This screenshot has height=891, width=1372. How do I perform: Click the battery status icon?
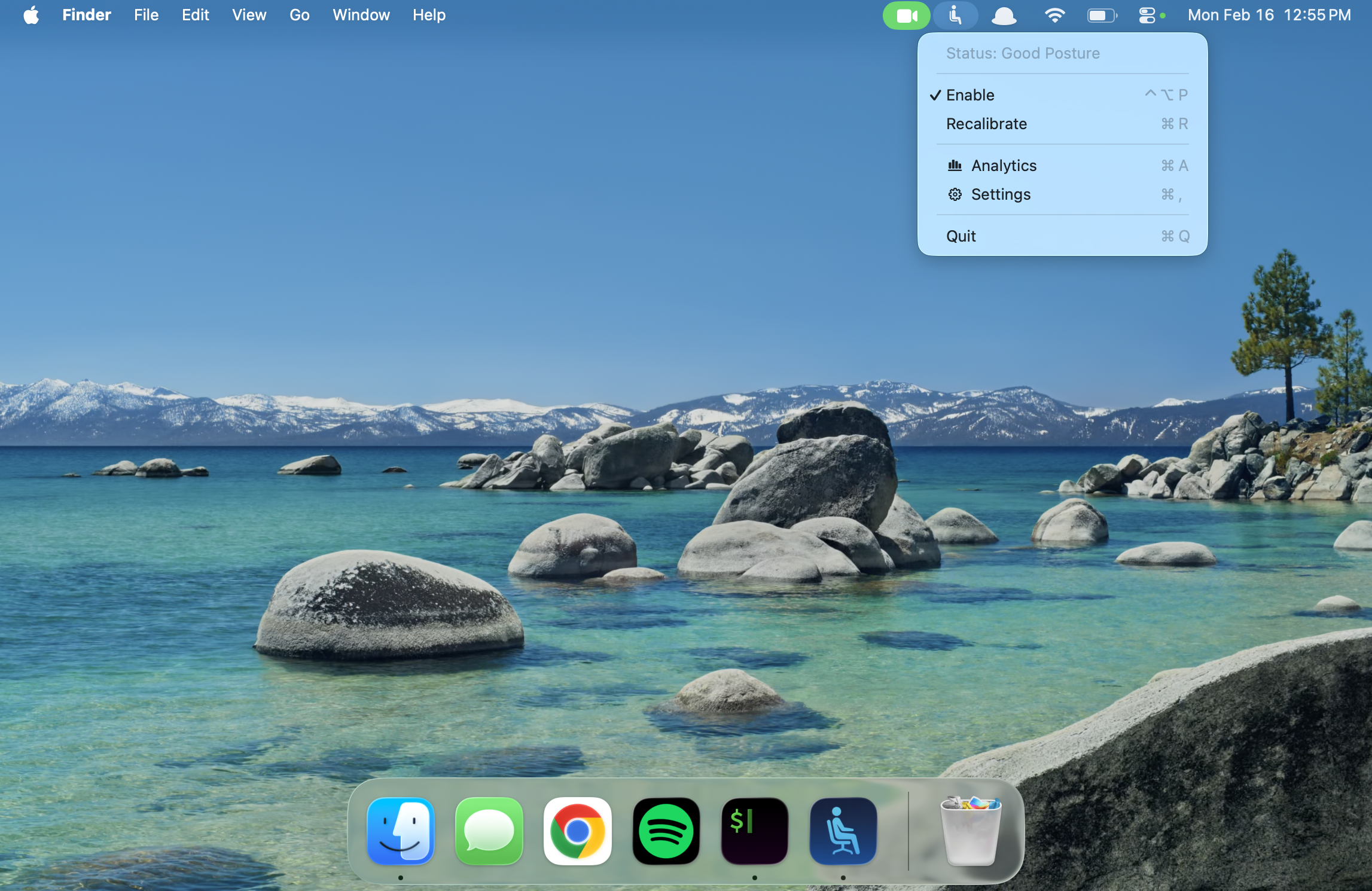click(x=1101, y=15)
